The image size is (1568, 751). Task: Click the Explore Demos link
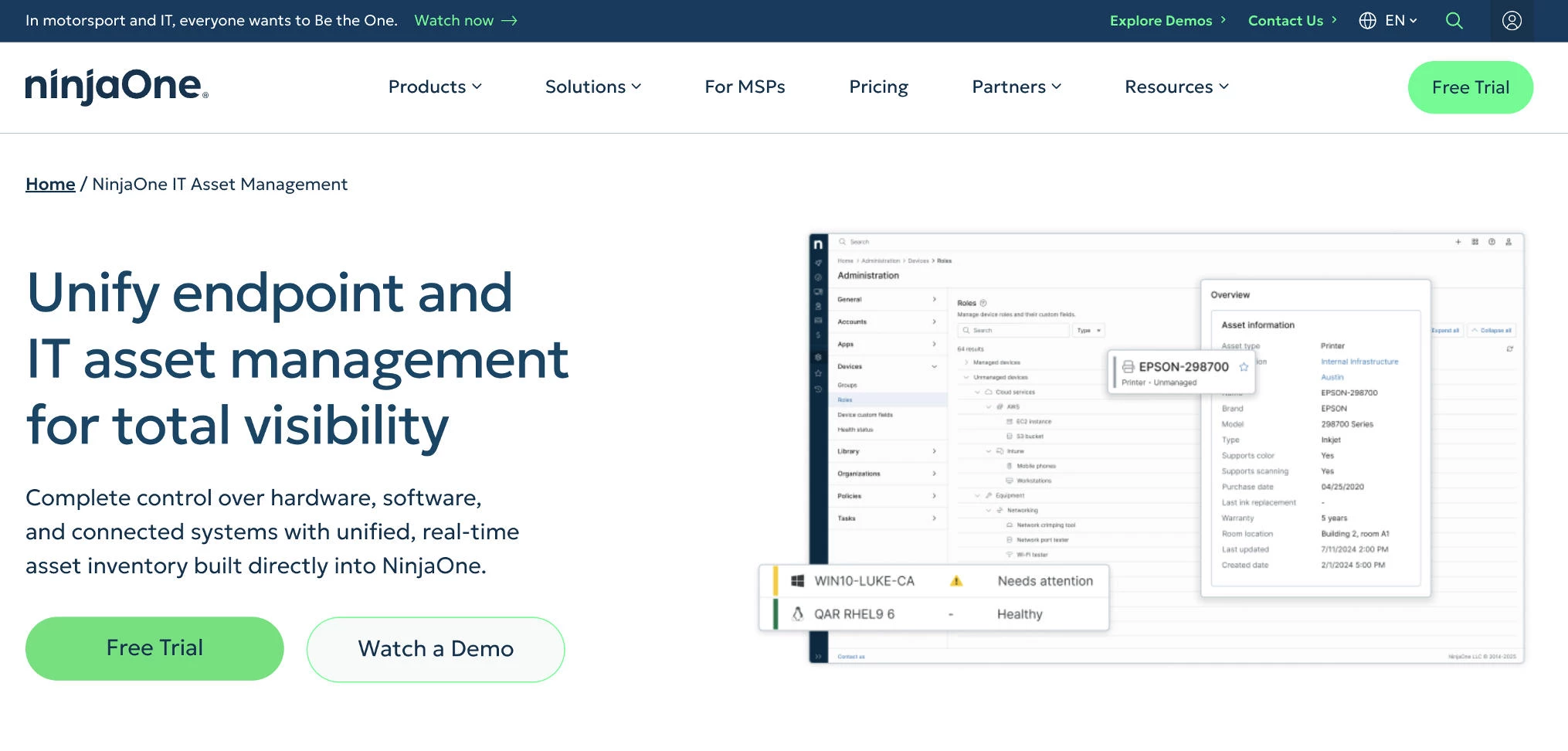point(1167,21)
